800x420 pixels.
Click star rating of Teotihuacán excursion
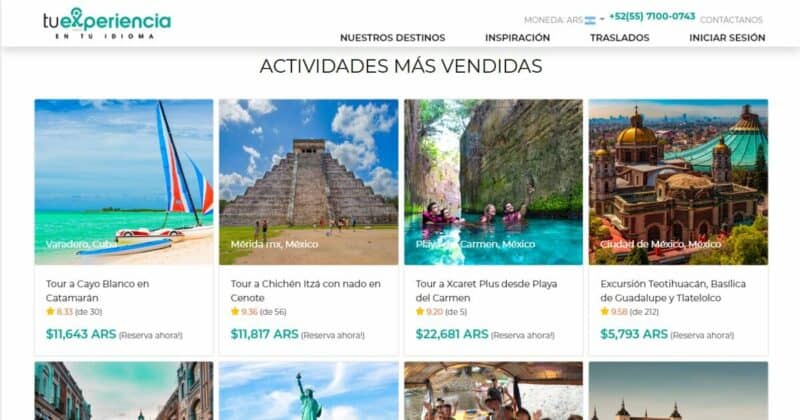(629, 311)
